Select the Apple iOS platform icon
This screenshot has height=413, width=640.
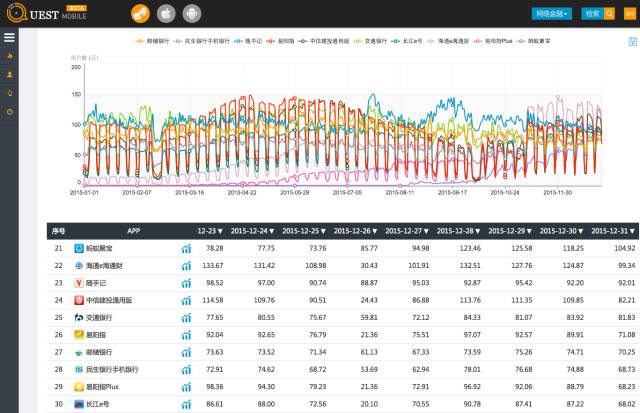click(x=166, y=14)
